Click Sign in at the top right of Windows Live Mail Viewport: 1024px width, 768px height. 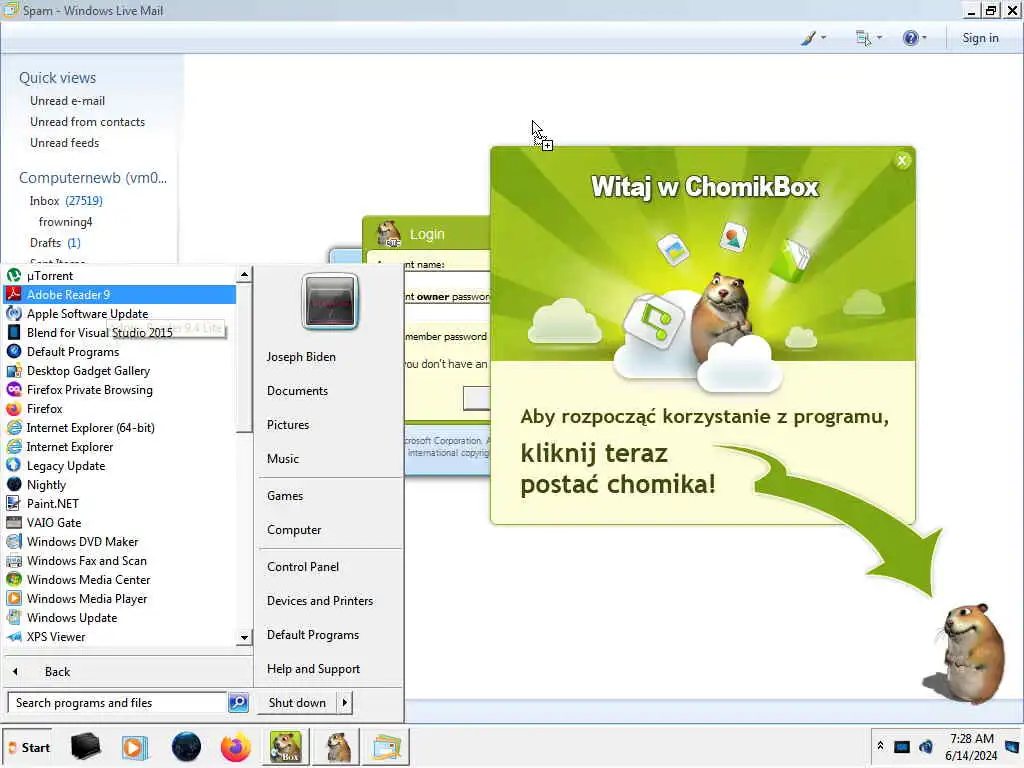980,38
